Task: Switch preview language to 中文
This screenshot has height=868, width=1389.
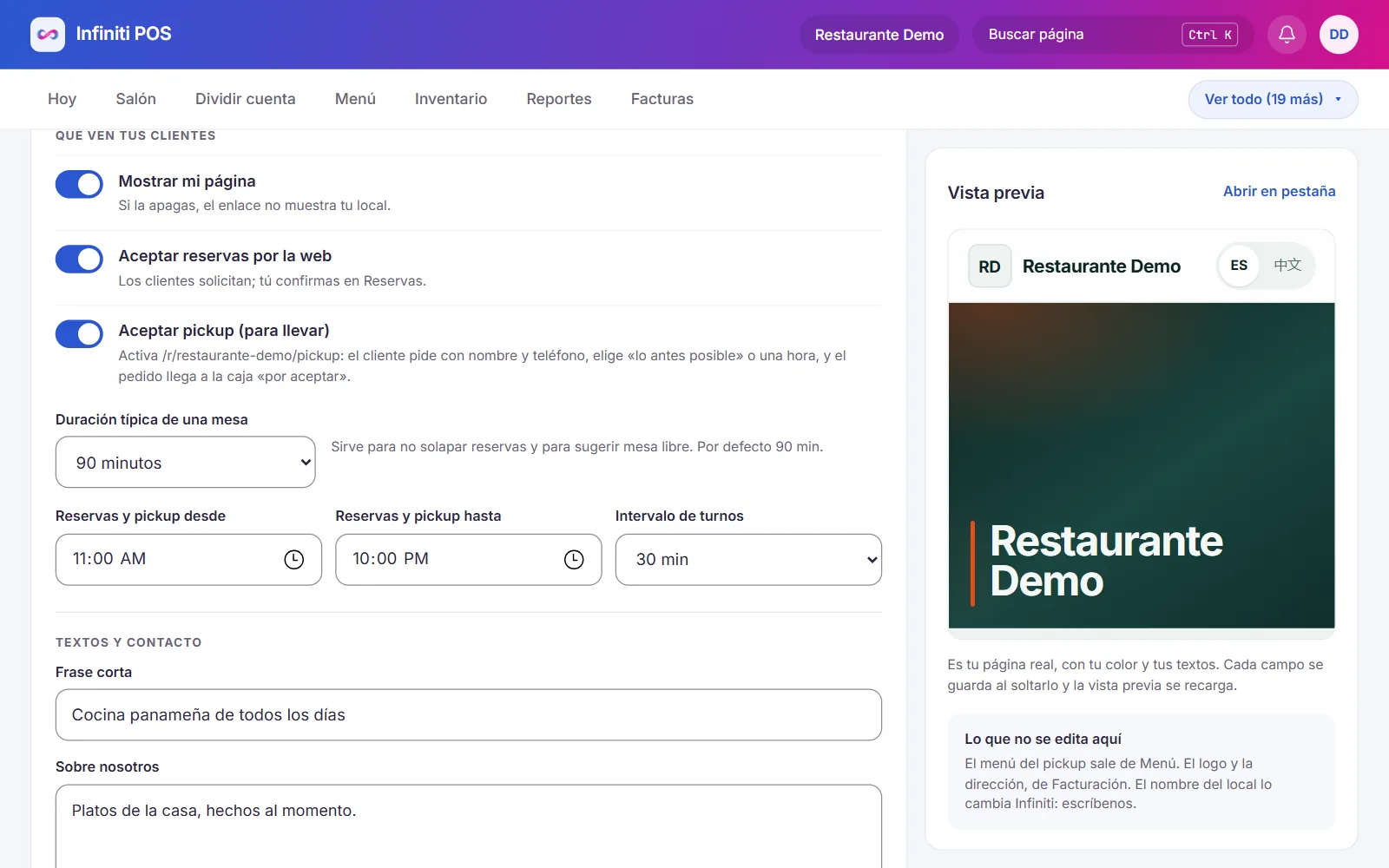Action: pyautogui.click(x=1287, y=266)
